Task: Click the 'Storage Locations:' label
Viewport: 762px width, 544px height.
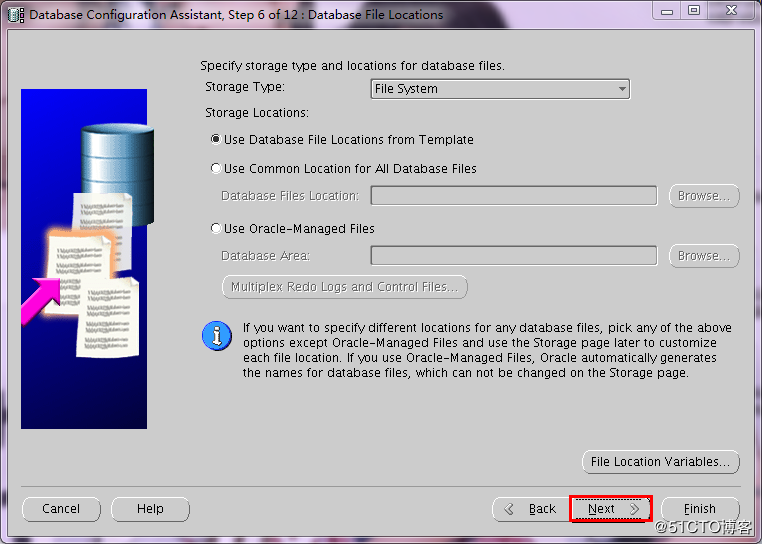Action: click(x=257, y=113)
